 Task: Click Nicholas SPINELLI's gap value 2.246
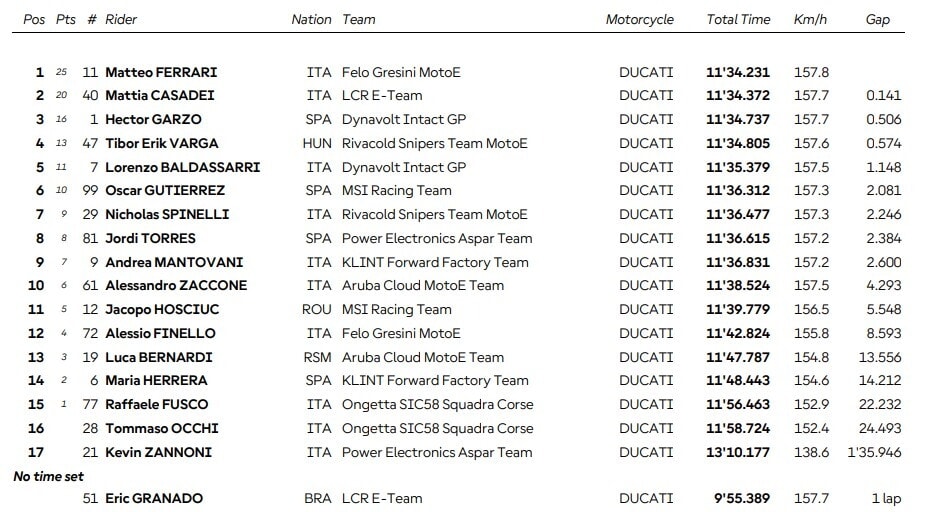pos(883,214)
